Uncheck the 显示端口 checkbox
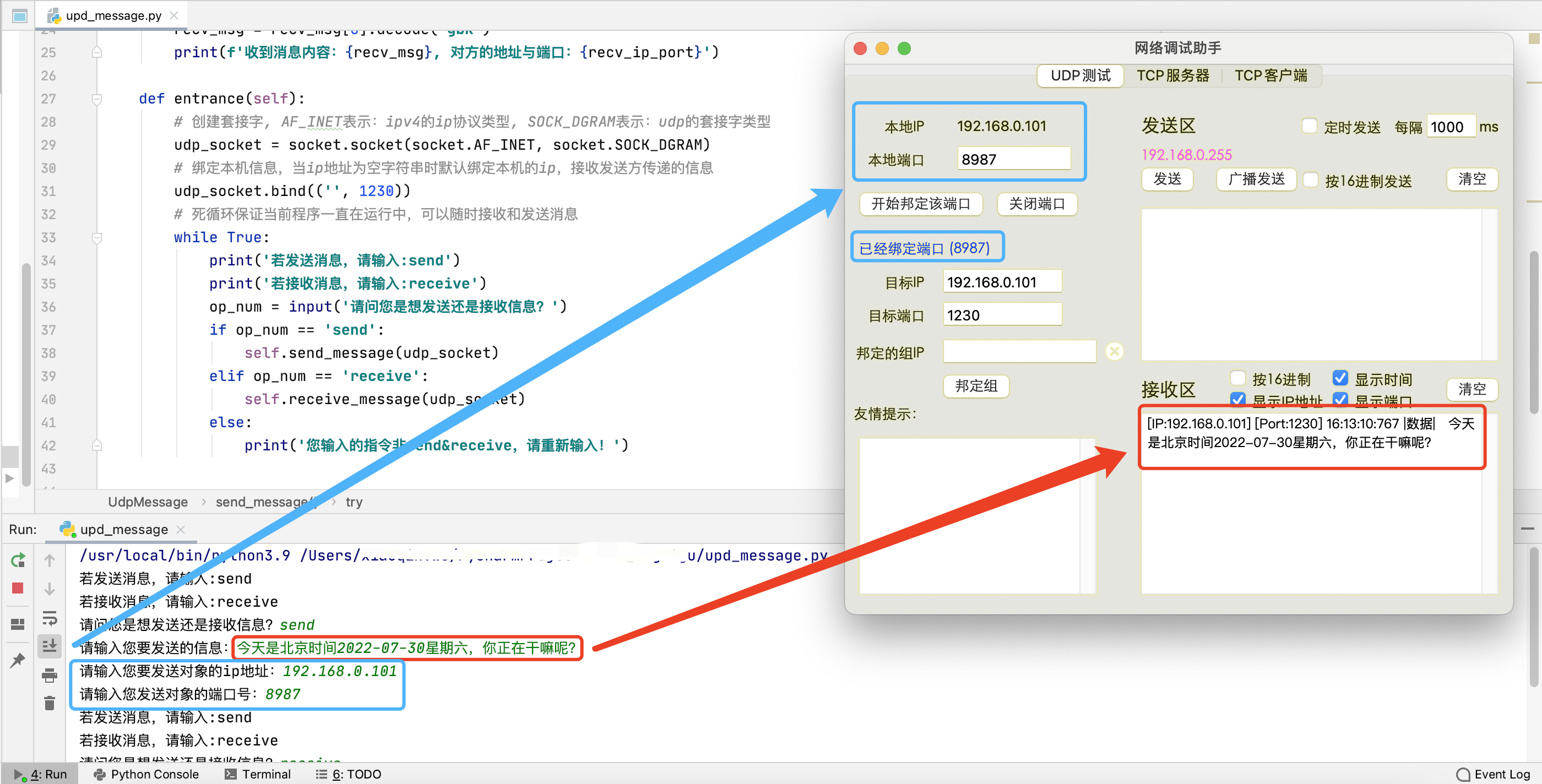The height and width of the screenshot is (784, 1542). (1340, 399)
